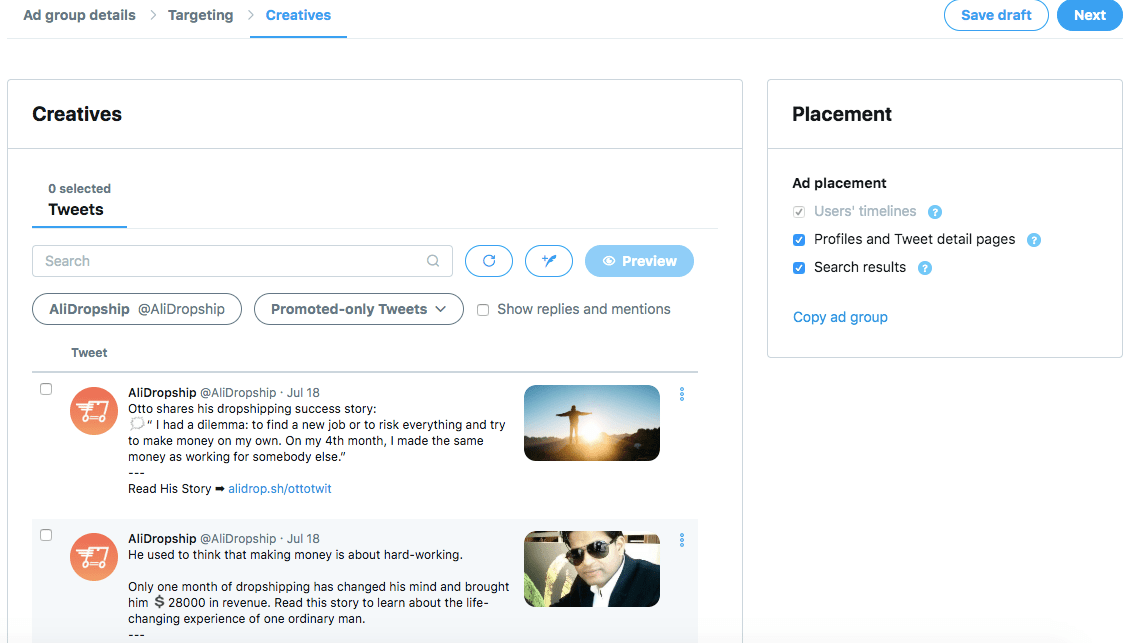This screenshot has height=643, width=1148.
Task: Click the AliDropship account selector pill
Action: pyautogui.click(x=136, y=309)
